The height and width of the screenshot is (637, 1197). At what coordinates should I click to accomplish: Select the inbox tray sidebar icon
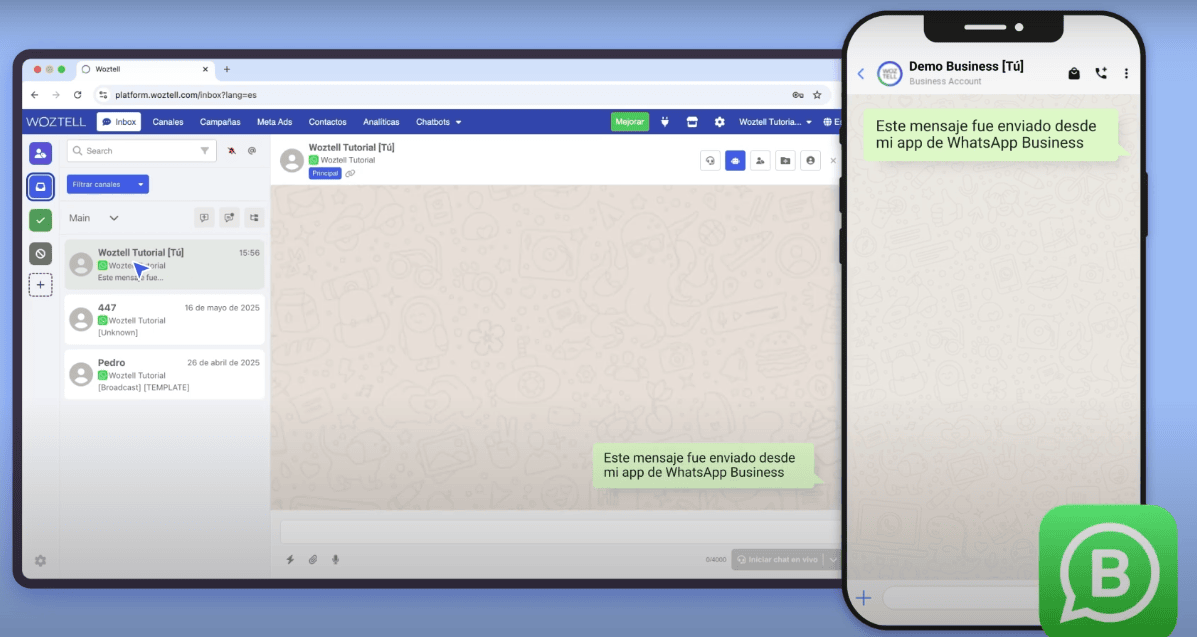(x=40, y=186)
